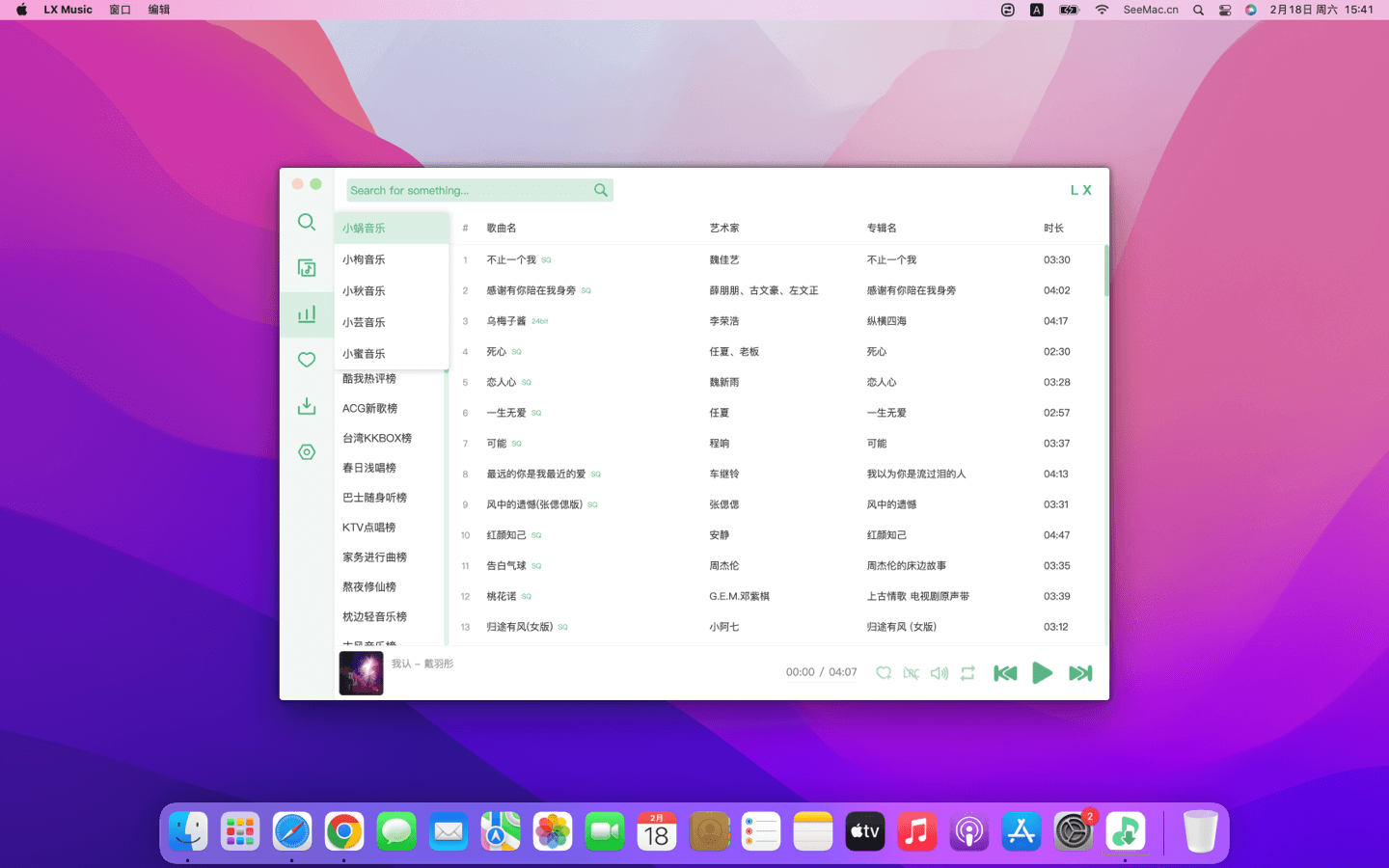Open the KTV点唱榜 chart list
The width and height of the screenshot is (1389, 868).
368,528
